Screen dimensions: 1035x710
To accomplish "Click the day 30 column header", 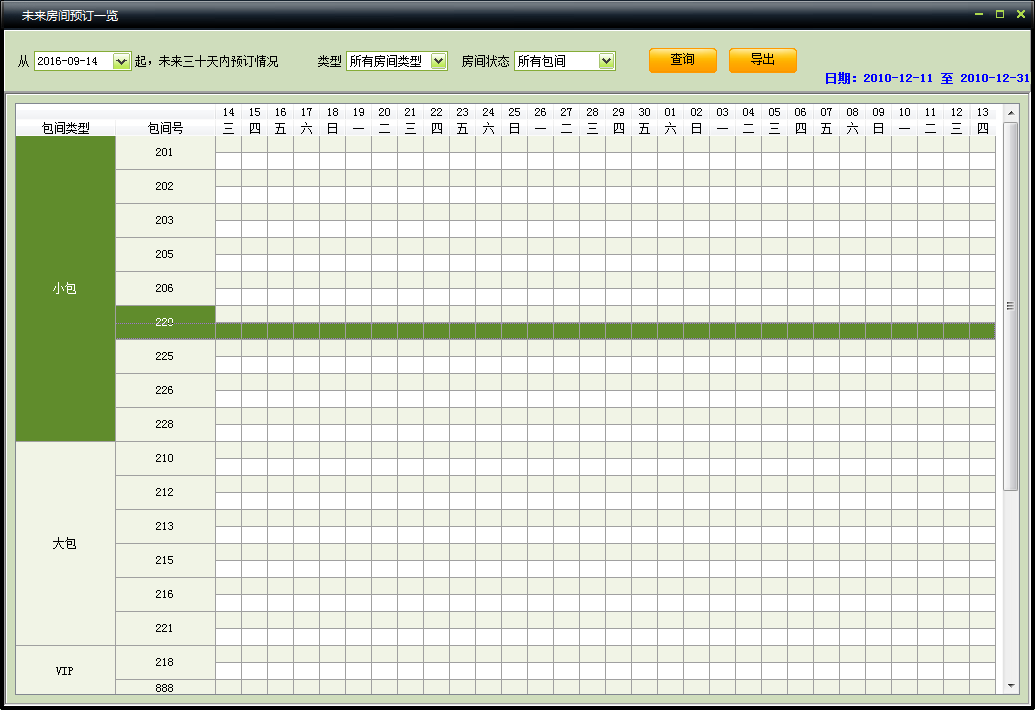I will 644,120.
